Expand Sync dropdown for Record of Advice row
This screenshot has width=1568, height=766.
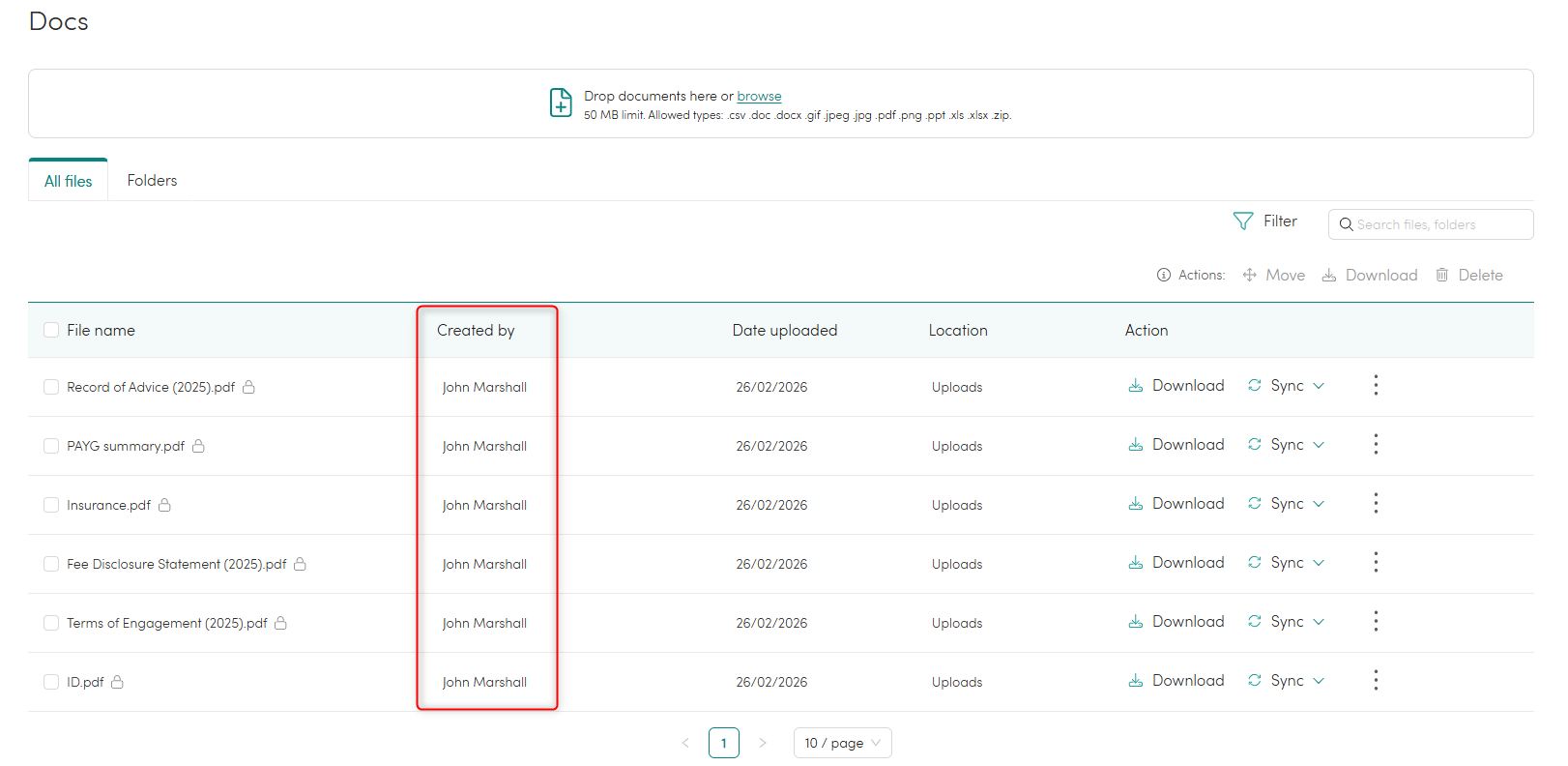[x=1319, y=386]
